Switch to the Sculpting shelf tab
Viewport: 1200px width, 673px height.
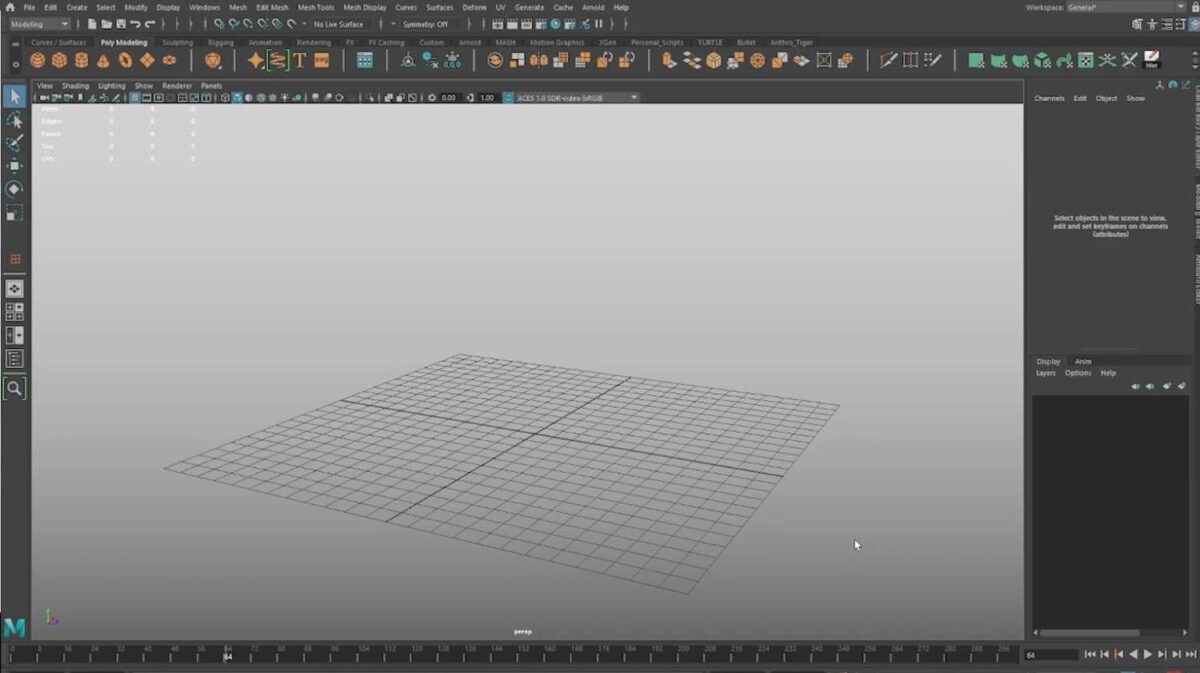coord(177,42)
